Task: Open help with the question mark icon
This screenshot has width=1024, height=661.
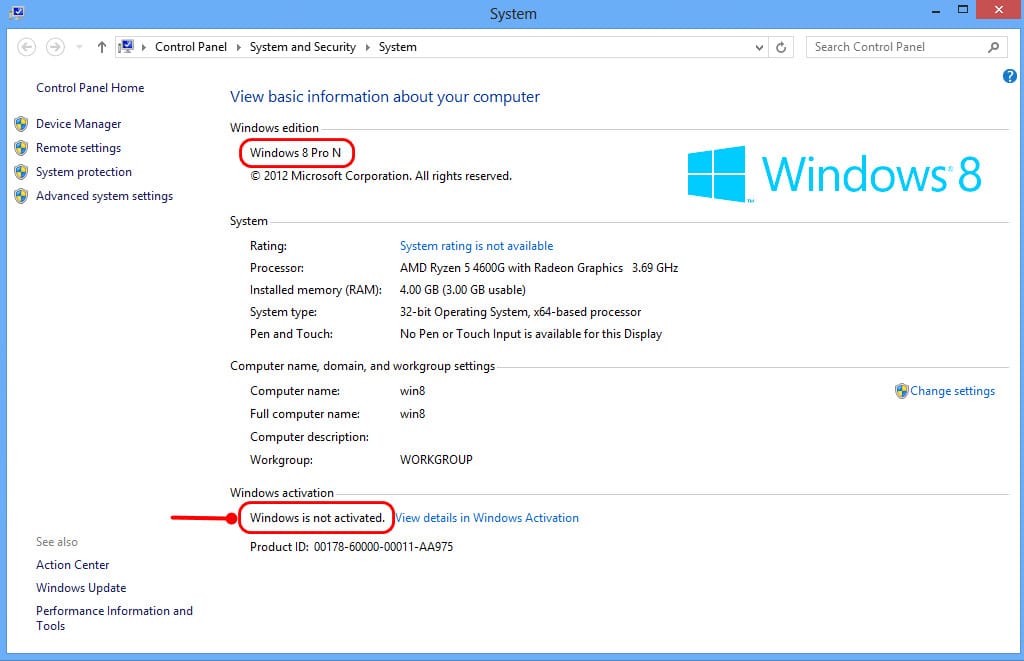Action: pyautogui.click(x=1010, y=76)
